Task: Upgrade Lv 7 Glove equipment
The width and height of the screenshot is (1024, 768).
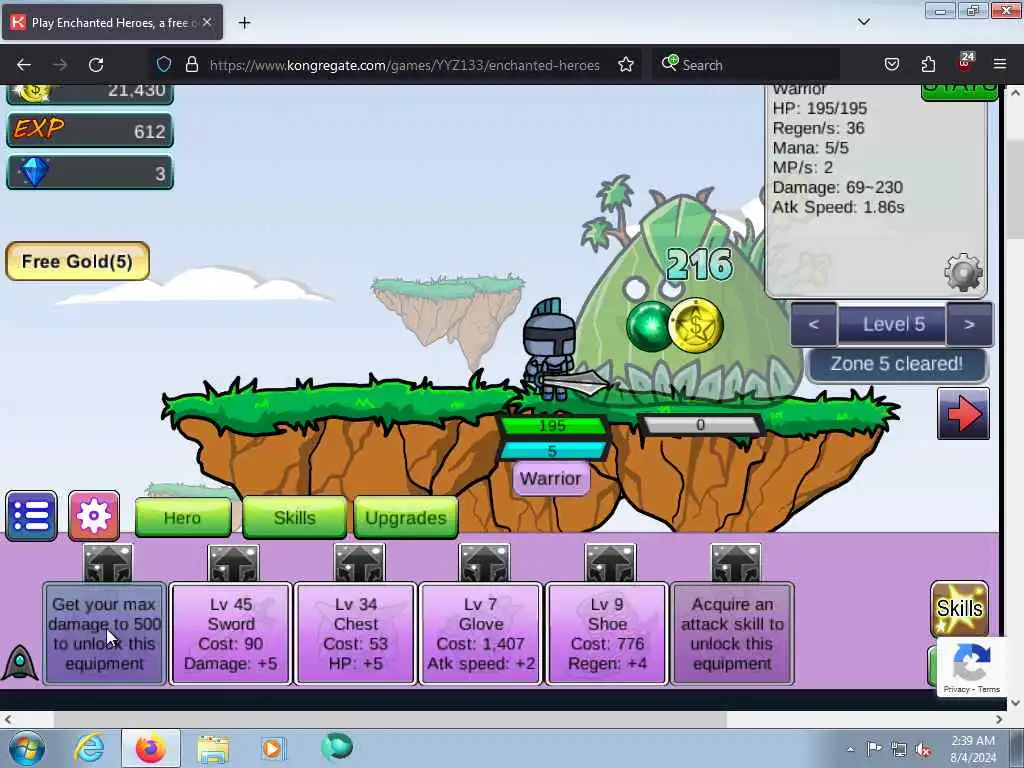Action: click(481, 633)
